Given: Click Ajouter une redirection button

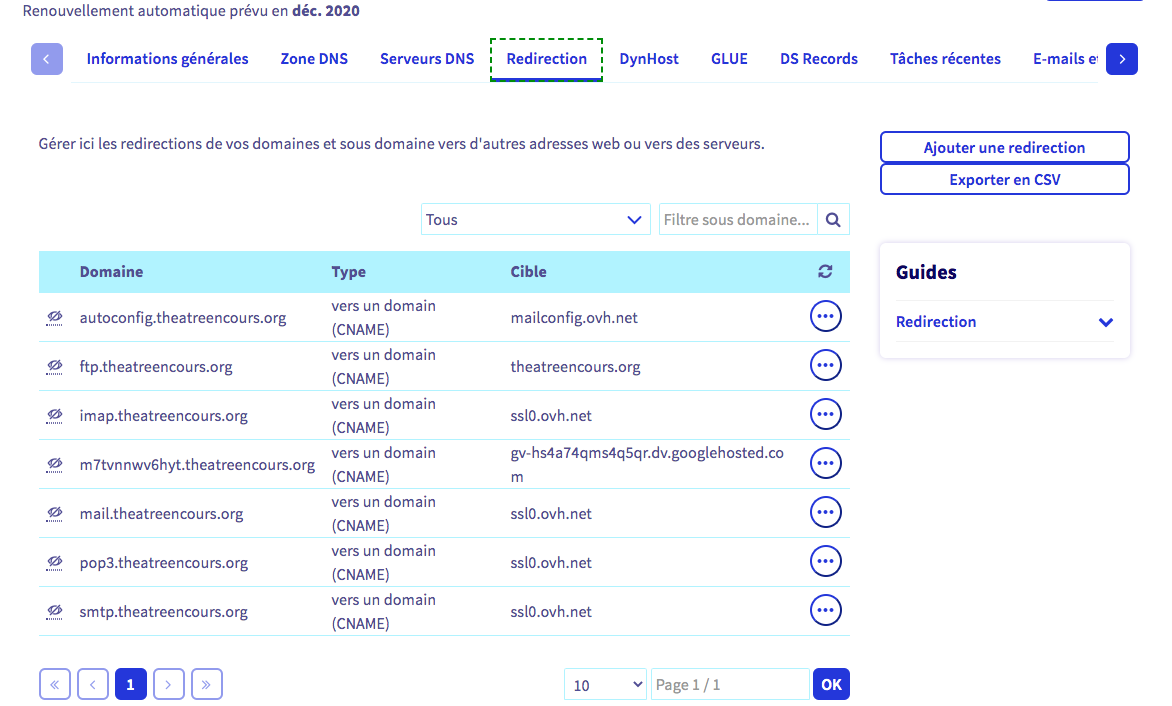Looking at the screenshot, I should pyautogui.click(x=1004, y=148).
